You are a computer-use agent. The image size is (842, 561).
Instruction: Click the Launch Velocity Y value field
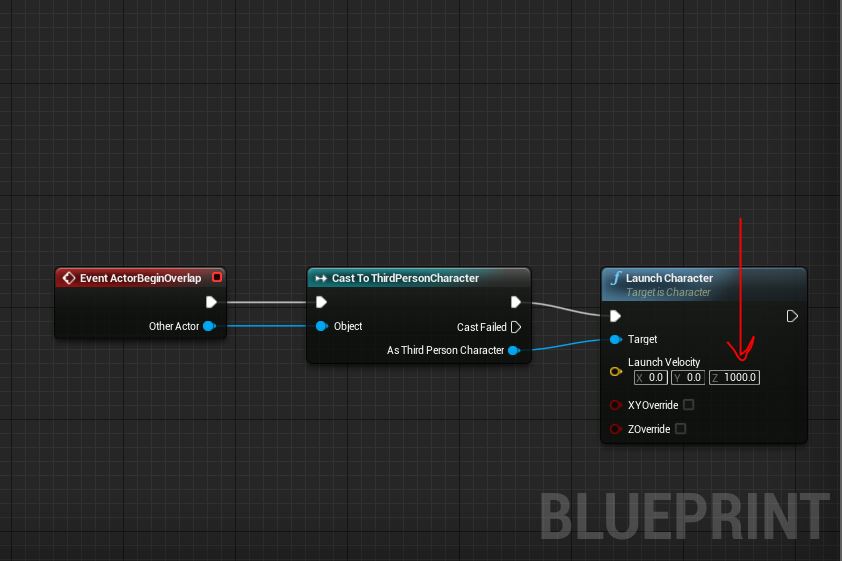pos(688,377)
